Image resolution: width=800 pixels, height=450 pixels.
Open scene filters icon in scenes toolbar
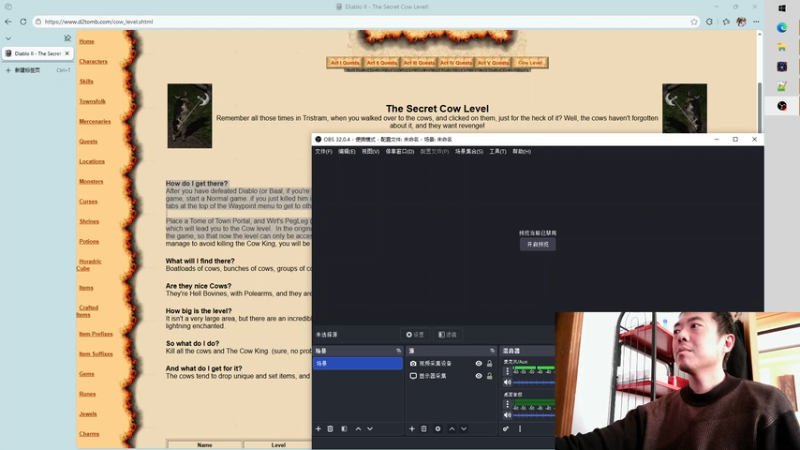point(344,429)
